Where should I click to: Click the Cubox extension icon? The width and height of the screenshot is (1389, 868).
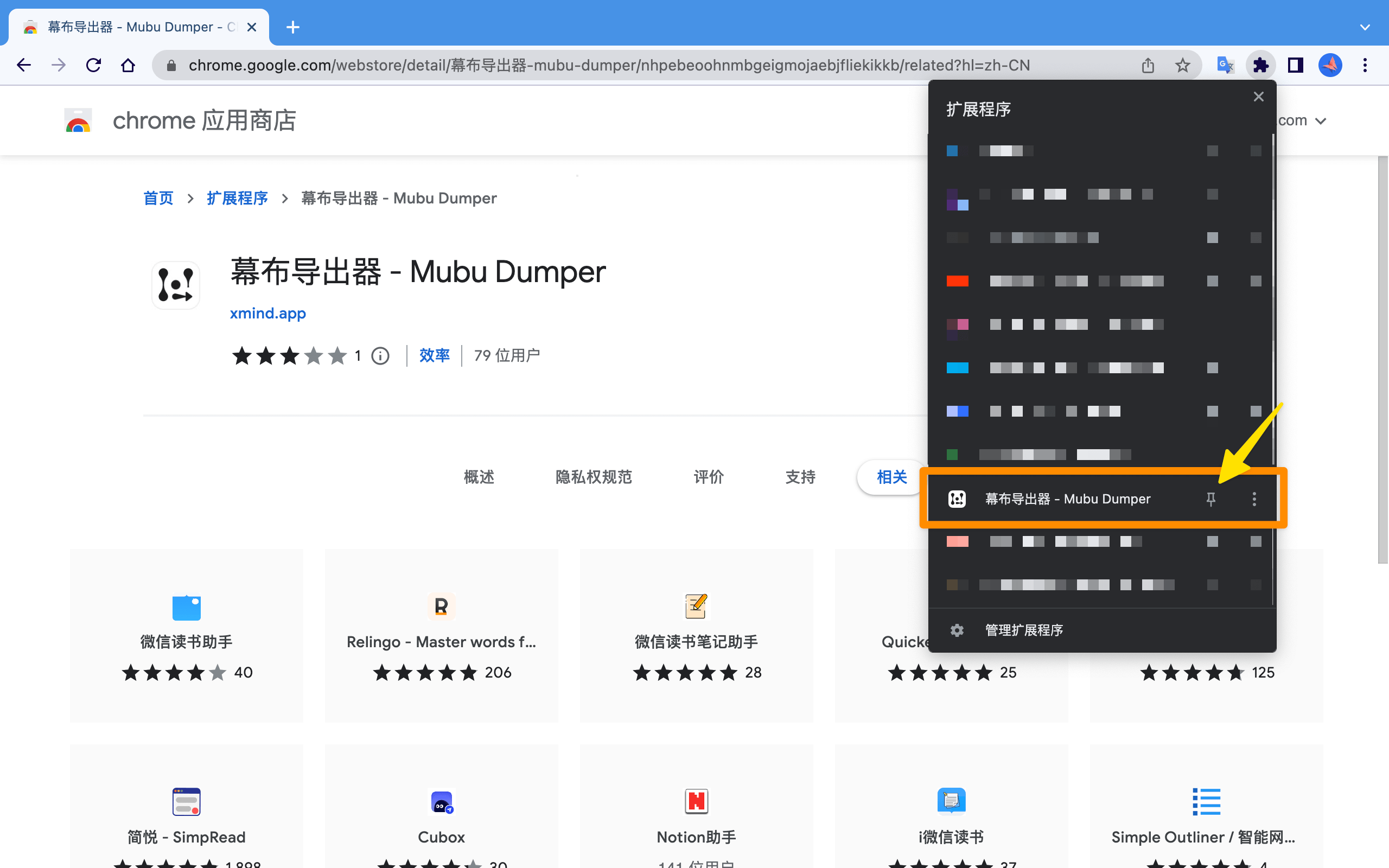point(441,801)
